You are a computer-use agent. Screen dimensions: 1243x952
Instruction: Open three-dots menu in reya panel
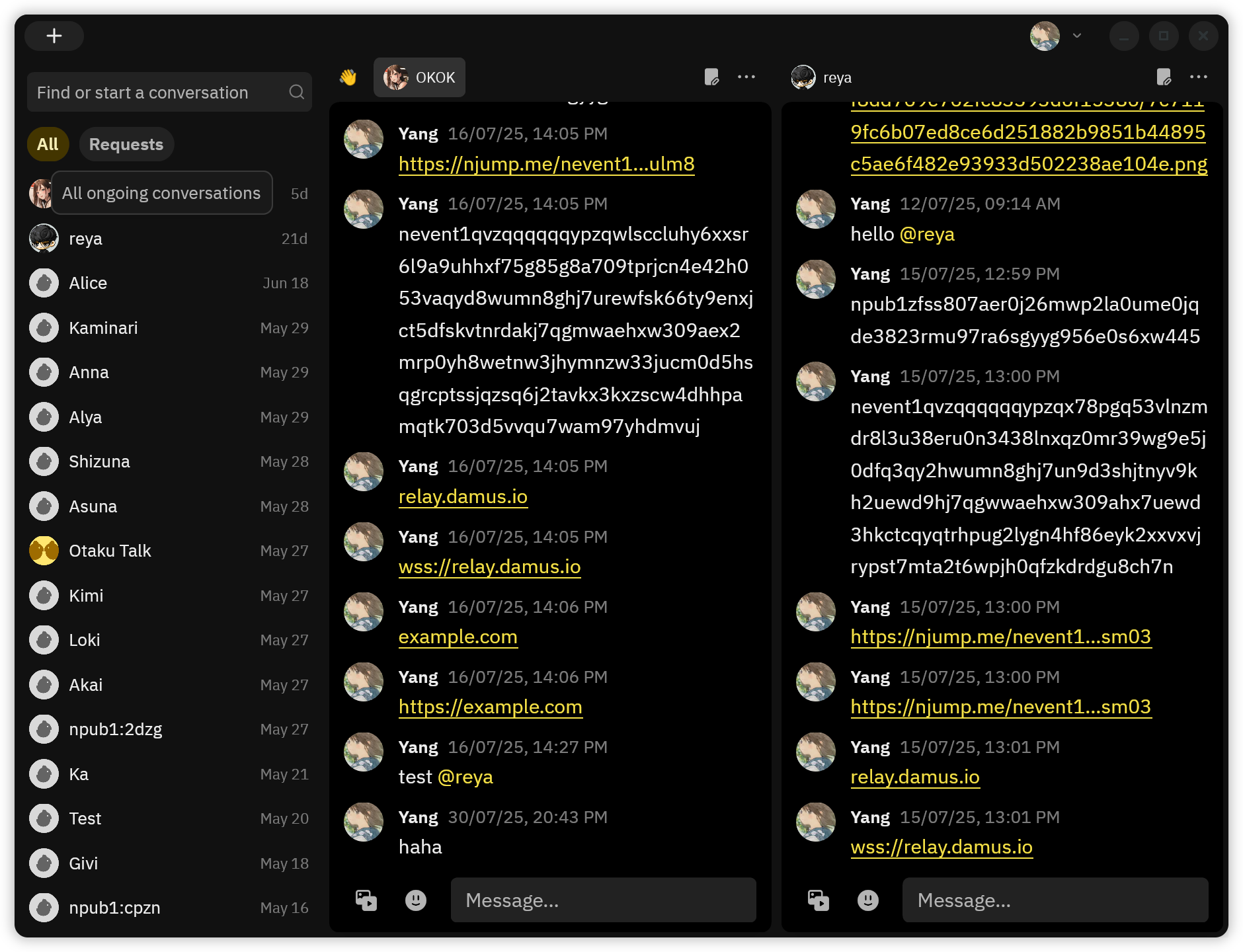(1199, 77)
